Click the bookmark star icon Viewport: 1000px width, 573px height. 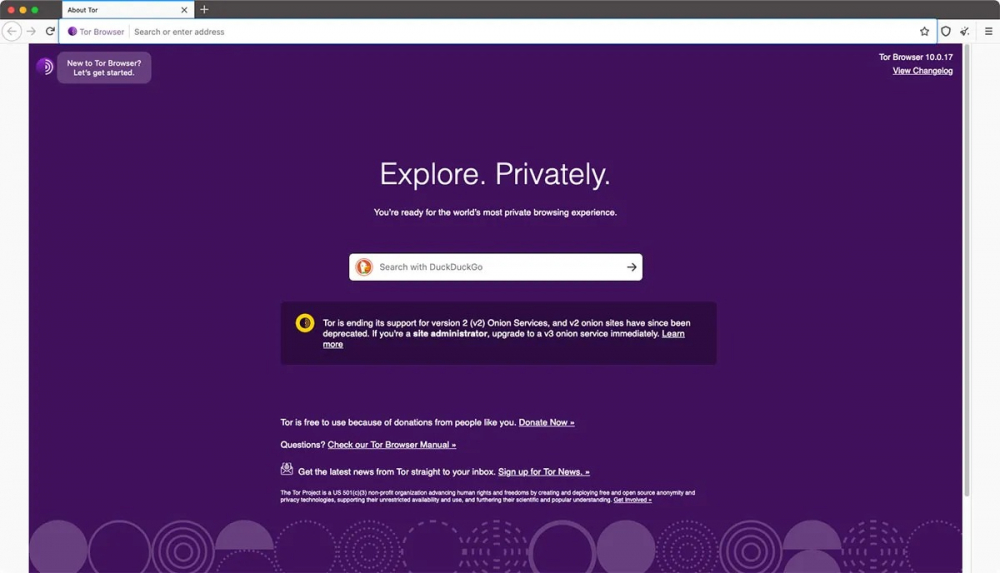click(924, 32)
